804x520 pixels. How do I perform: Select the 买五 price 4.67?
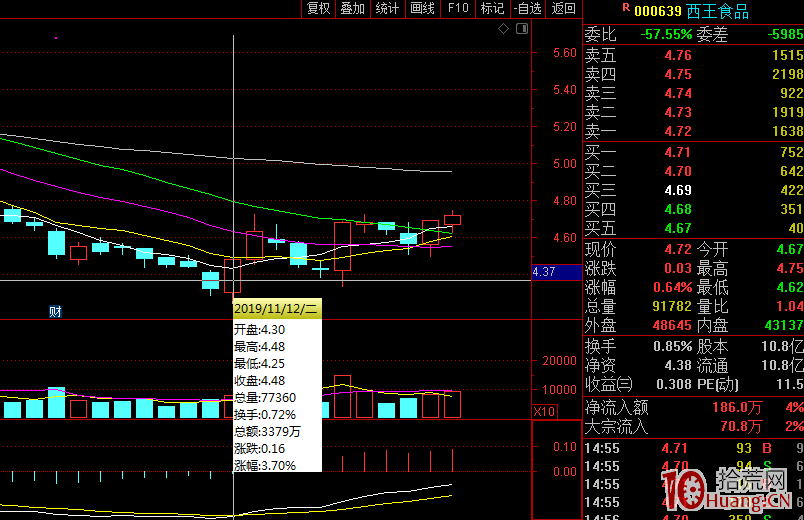(x=678, y=228)
